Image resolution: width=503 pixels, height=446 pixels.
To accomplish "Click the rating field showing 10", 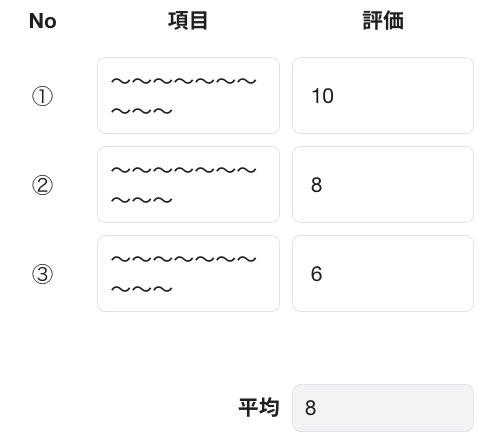I will coord(383,95).
